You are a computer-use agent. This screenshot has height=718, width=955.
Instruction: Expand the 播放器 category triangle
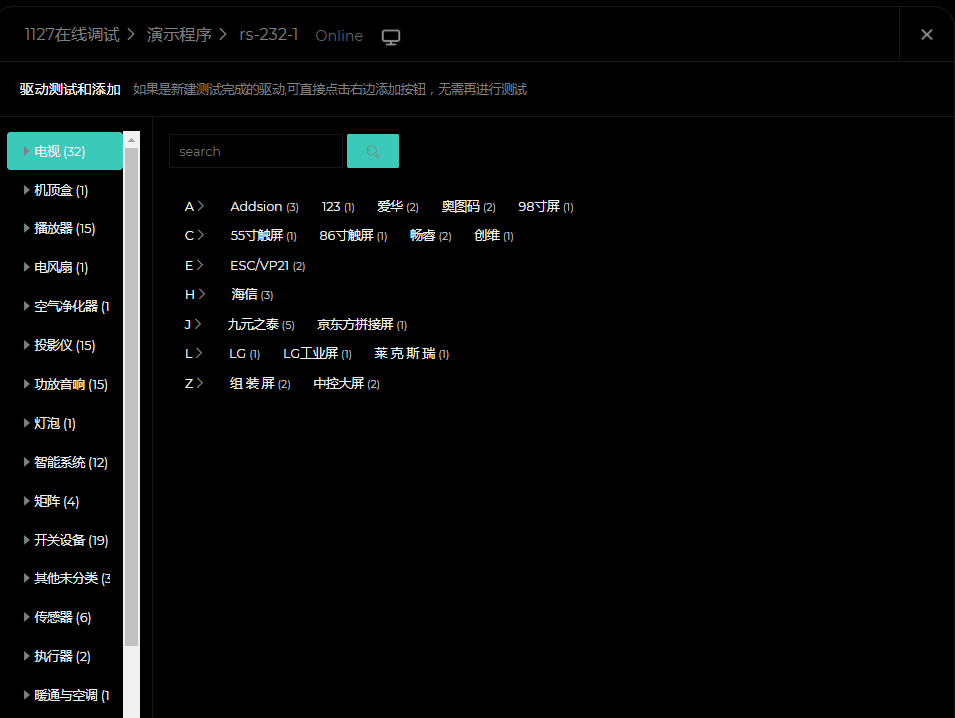pos(26,228)
